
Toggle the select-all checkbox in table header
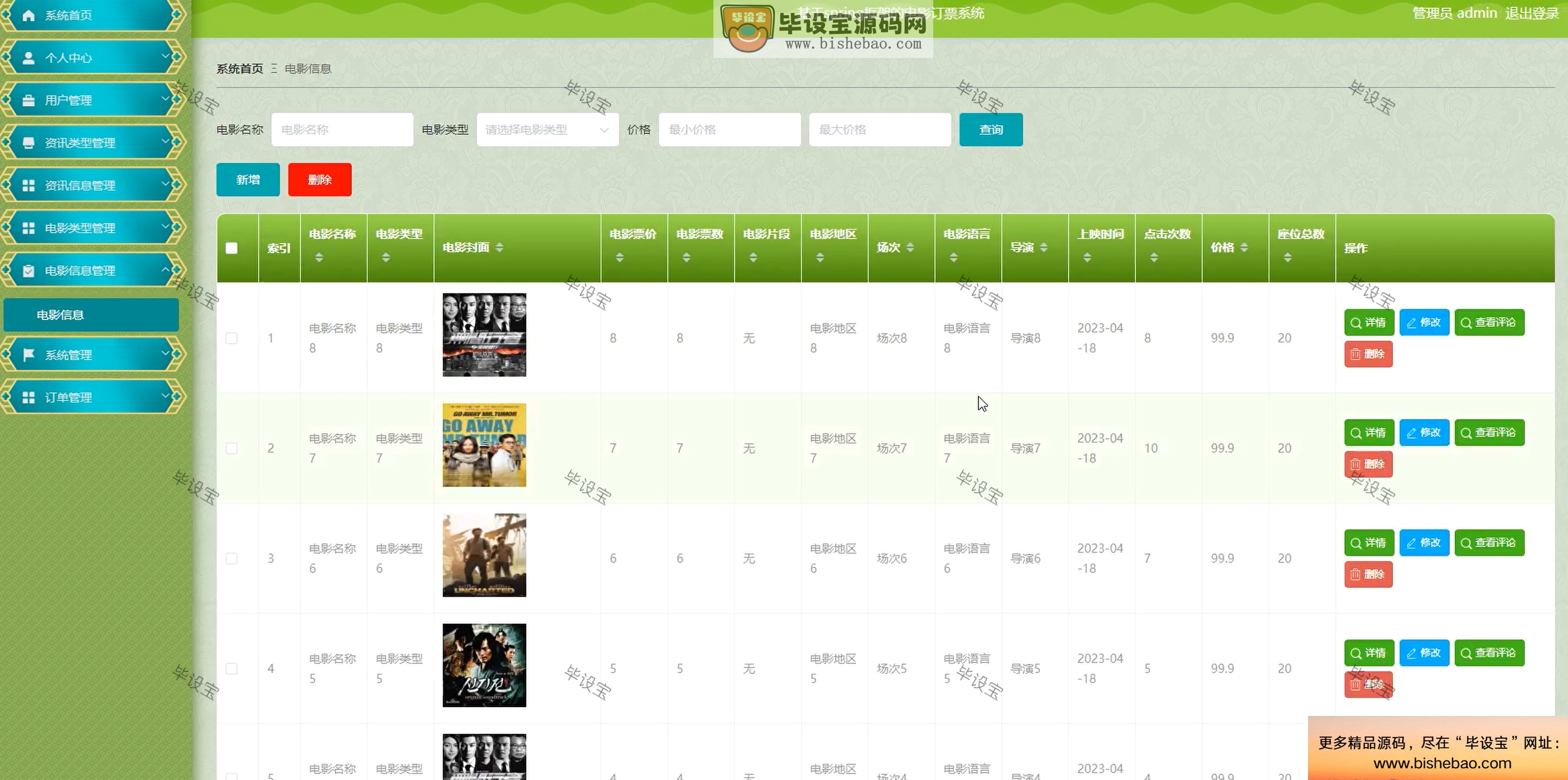[231, 248]
